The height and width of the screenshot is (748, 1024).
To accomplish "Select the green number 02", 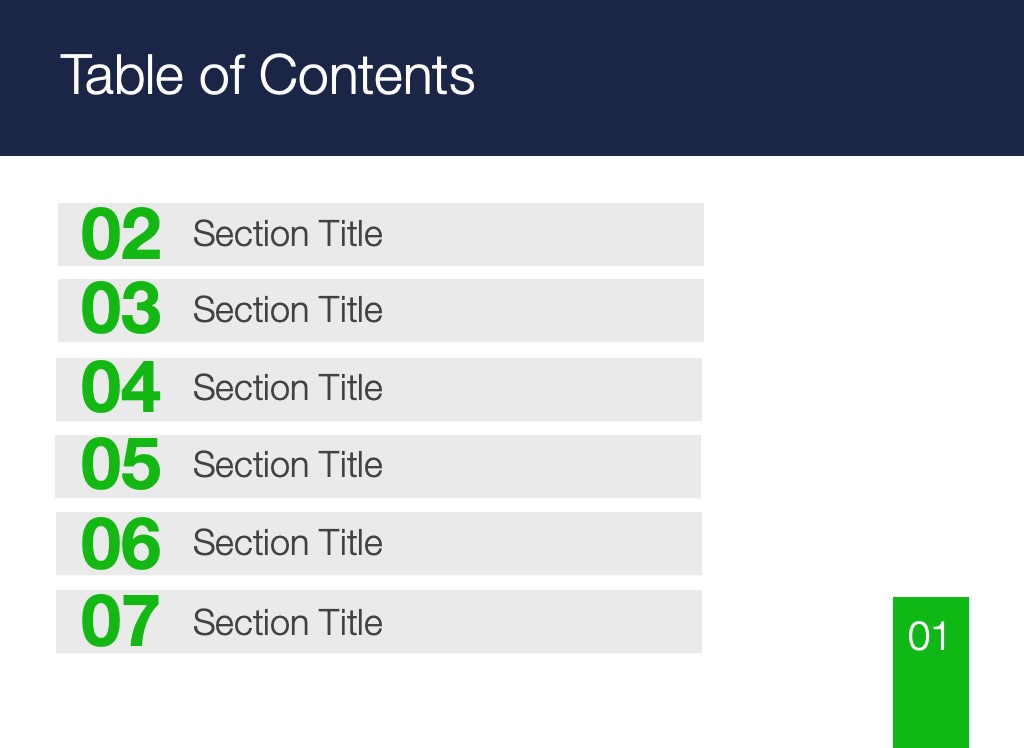I will (121, 234).
